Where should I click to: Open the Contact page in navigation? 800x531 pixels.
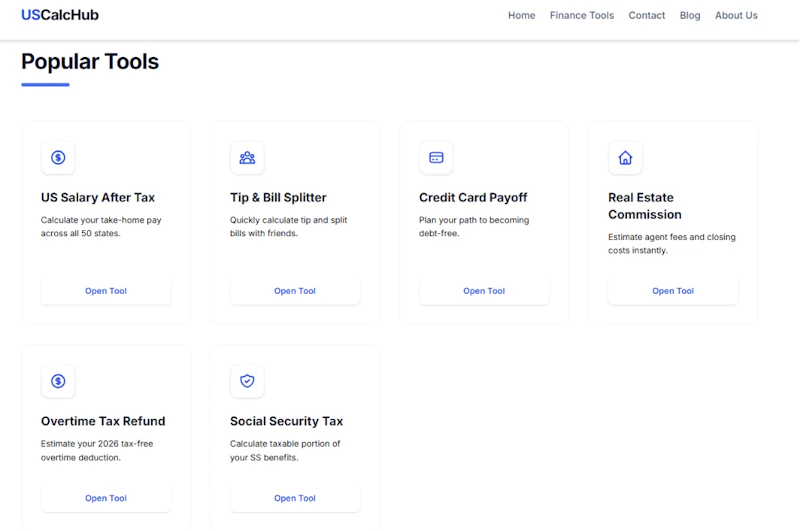(646, 15)
